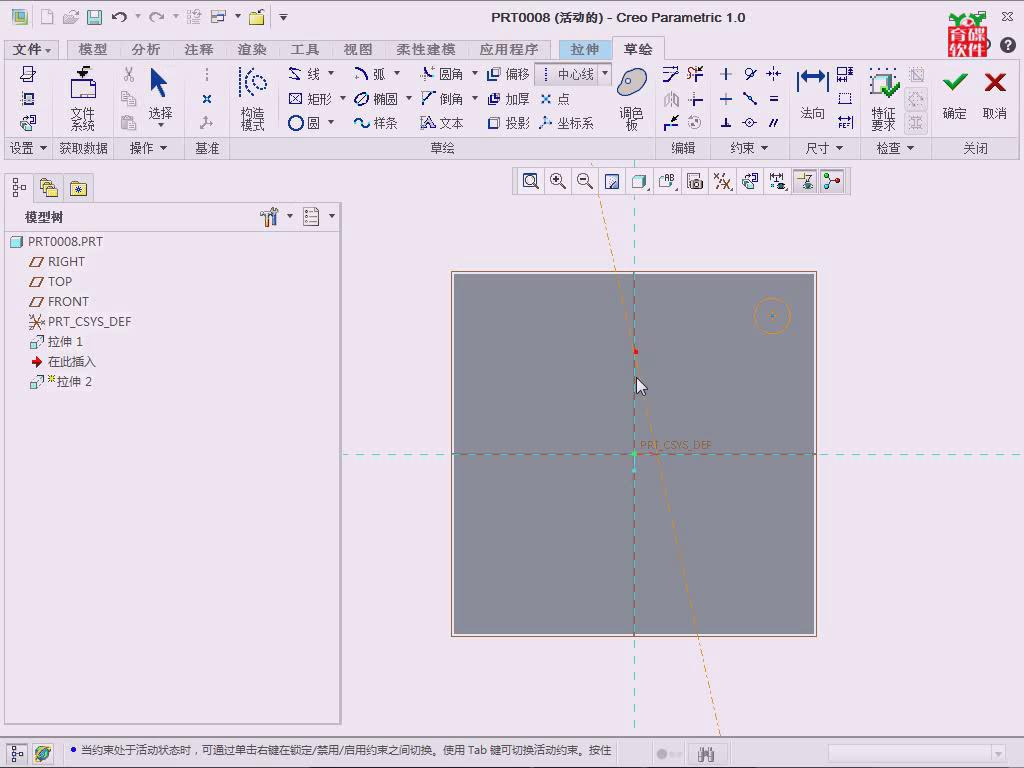The image size is (1024, 768).
Task: Toggle Construction Mode (构造模式)
Action: tap(253, 99)
